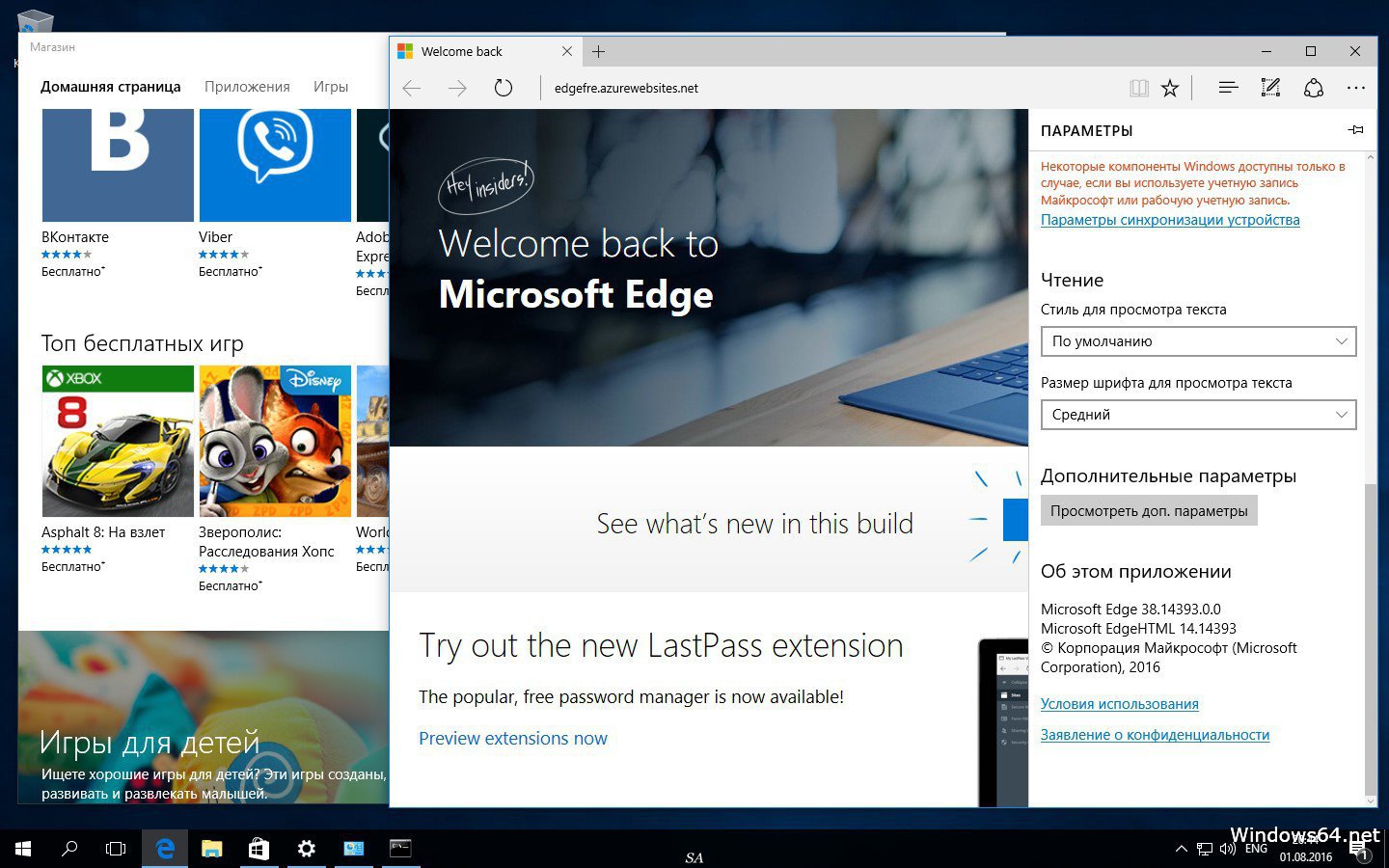Pin the Параметры settings pane
The width and height of the screenshot is (1389, 868).
pyautogui.click(x=1355, y=130)
